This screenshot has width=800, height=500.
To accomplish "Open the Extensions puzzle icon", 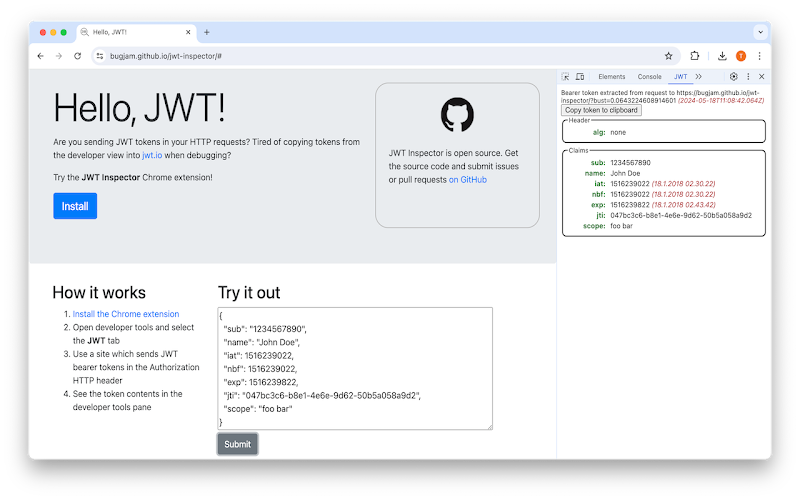I will 694,56.
